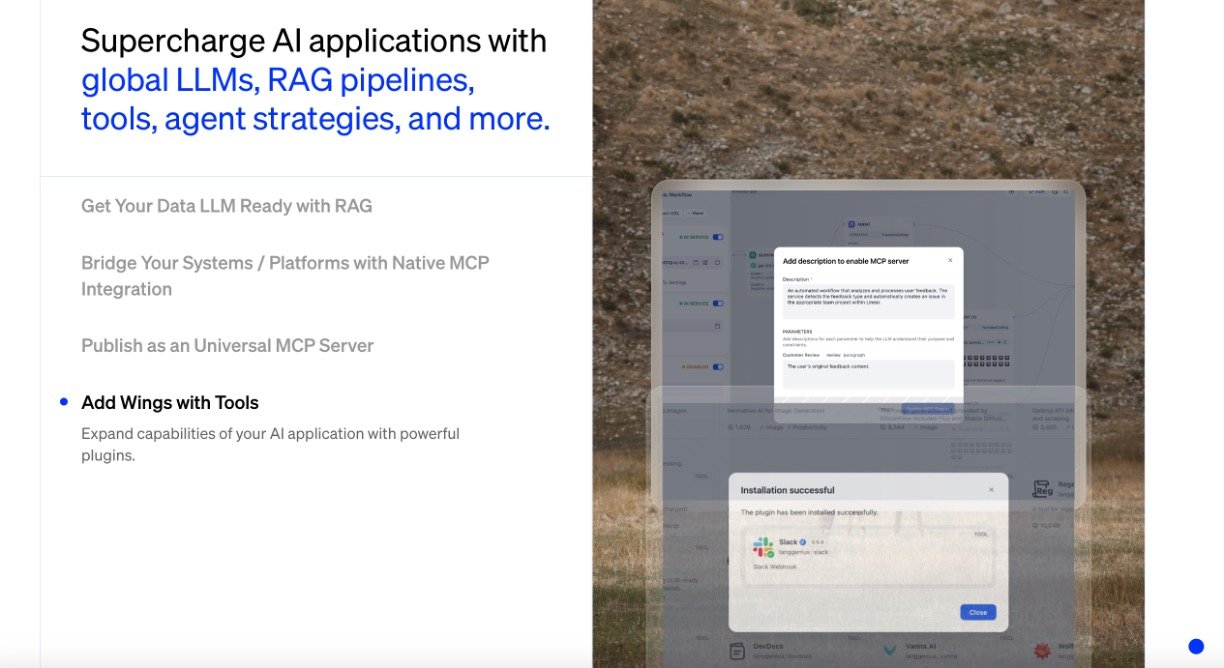Image resolution: width=1224 pixels, height=668 pixels.
Task: Toggle the top In Service switch
Action: pos(717,237)
